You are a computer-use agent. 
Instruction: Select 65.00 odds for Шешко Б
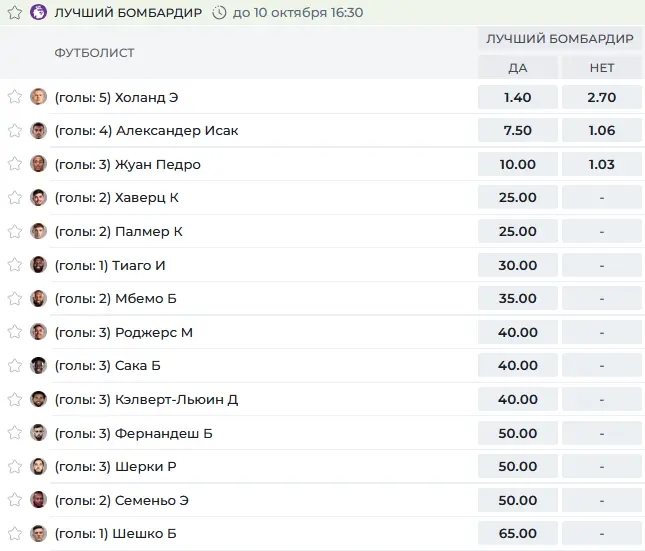(517, 534)
